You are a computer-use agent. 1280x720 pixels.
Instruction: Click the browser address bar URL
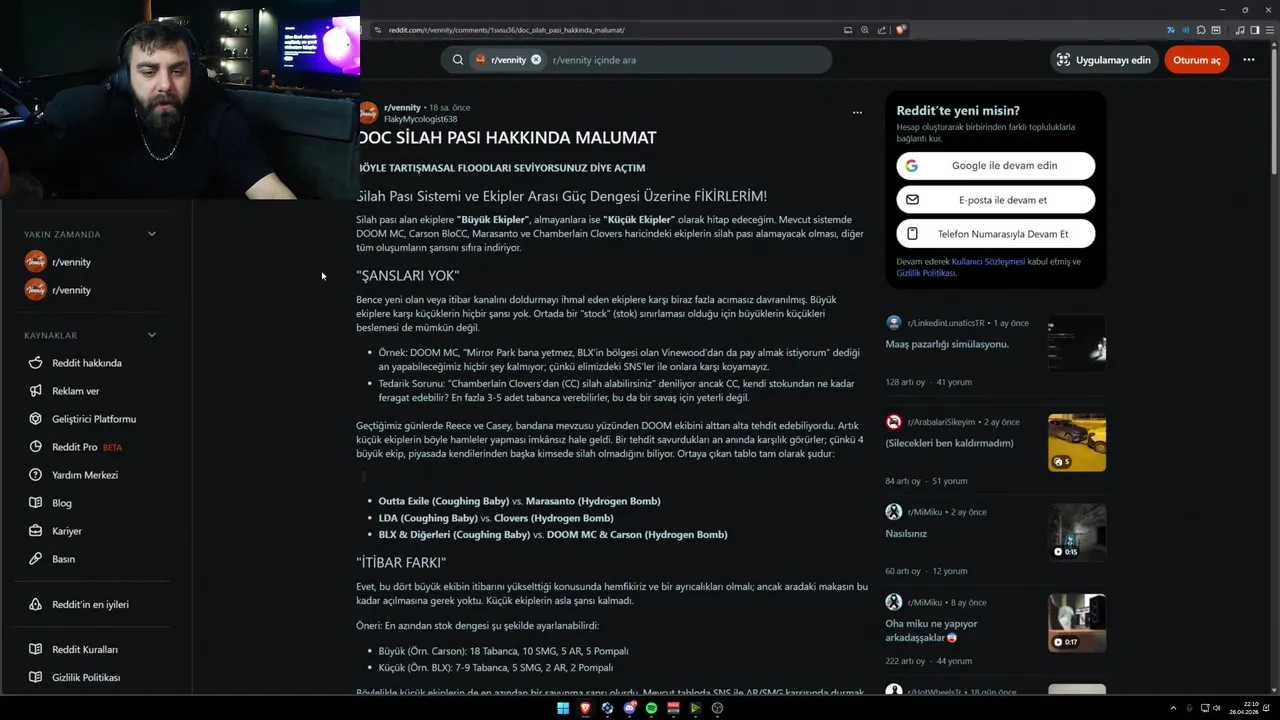(507, 30)
